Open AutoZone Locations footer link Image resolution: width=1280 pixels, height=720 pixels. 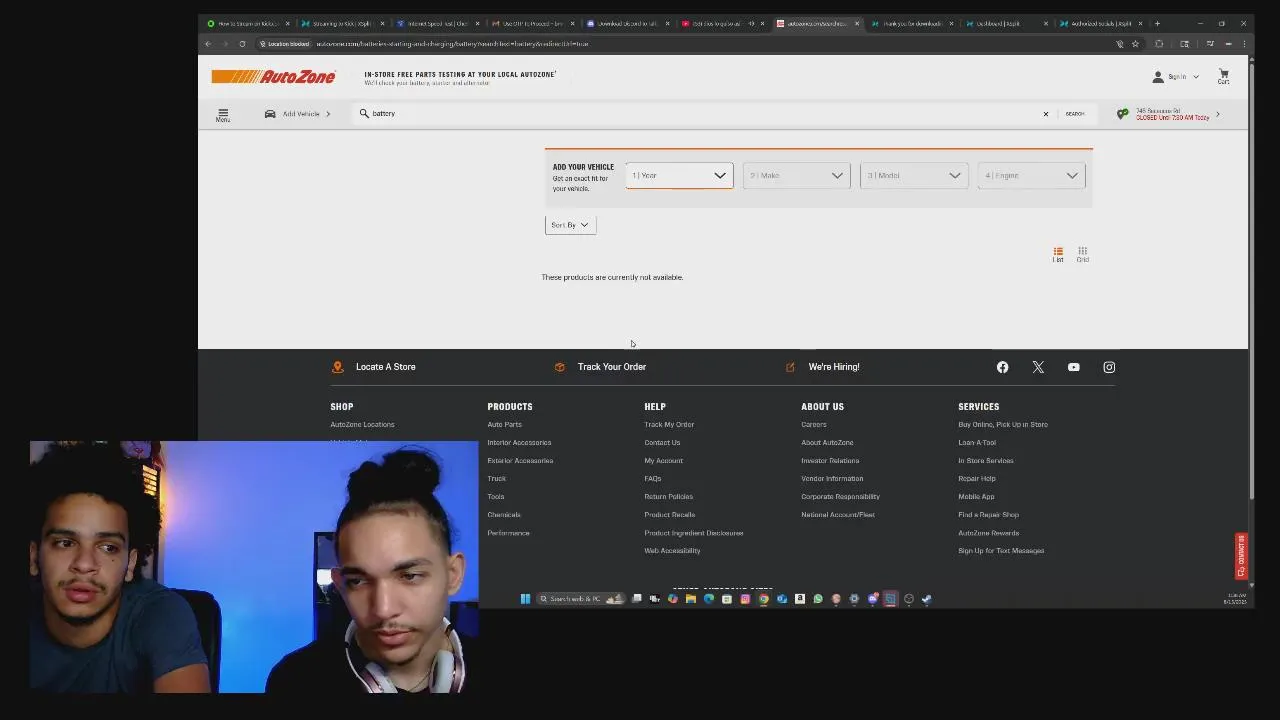click(x=362, y=425)
